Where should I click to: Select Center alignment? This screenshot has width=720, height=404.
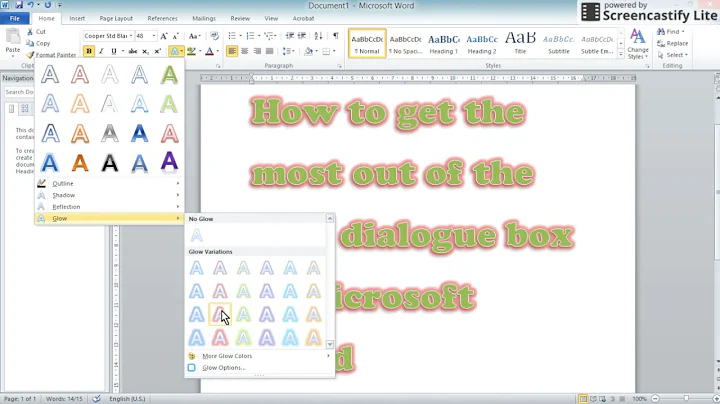coord(245,51)
